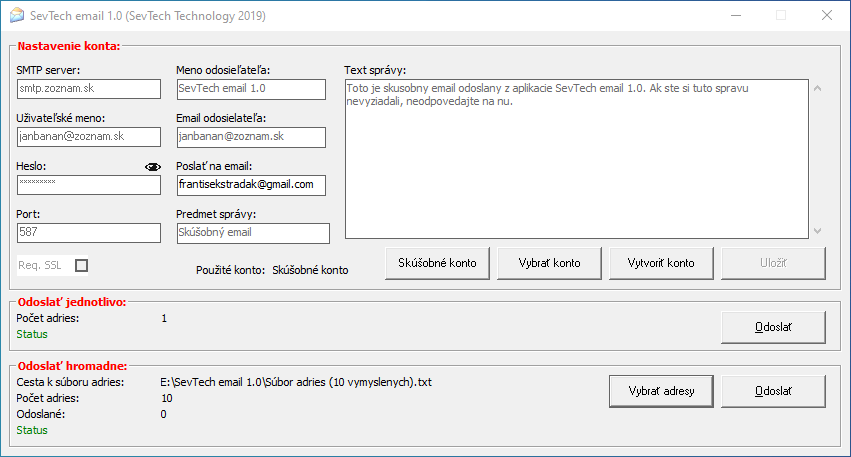Focus the Heslo password field

[x=89, y=185]
